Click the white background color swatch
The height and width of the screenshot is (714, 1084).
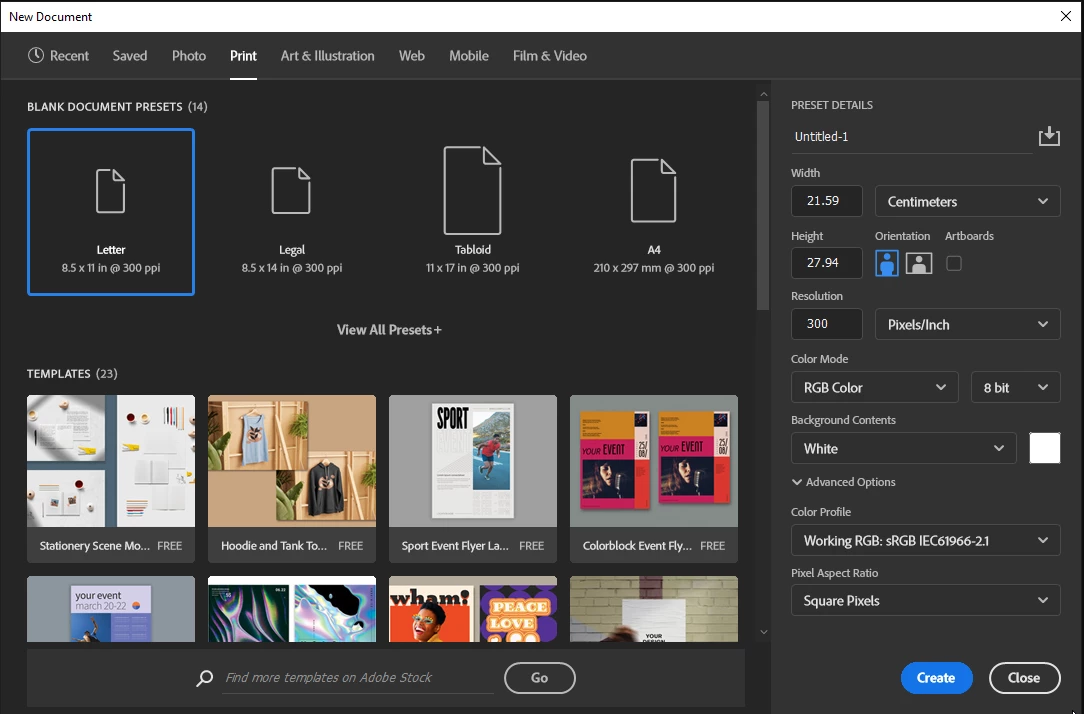[1045, 448]
